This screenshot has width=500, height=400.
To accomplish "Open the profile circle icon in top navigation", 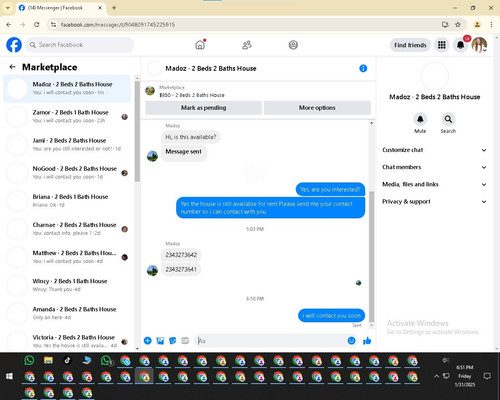I will coord(293,45).
